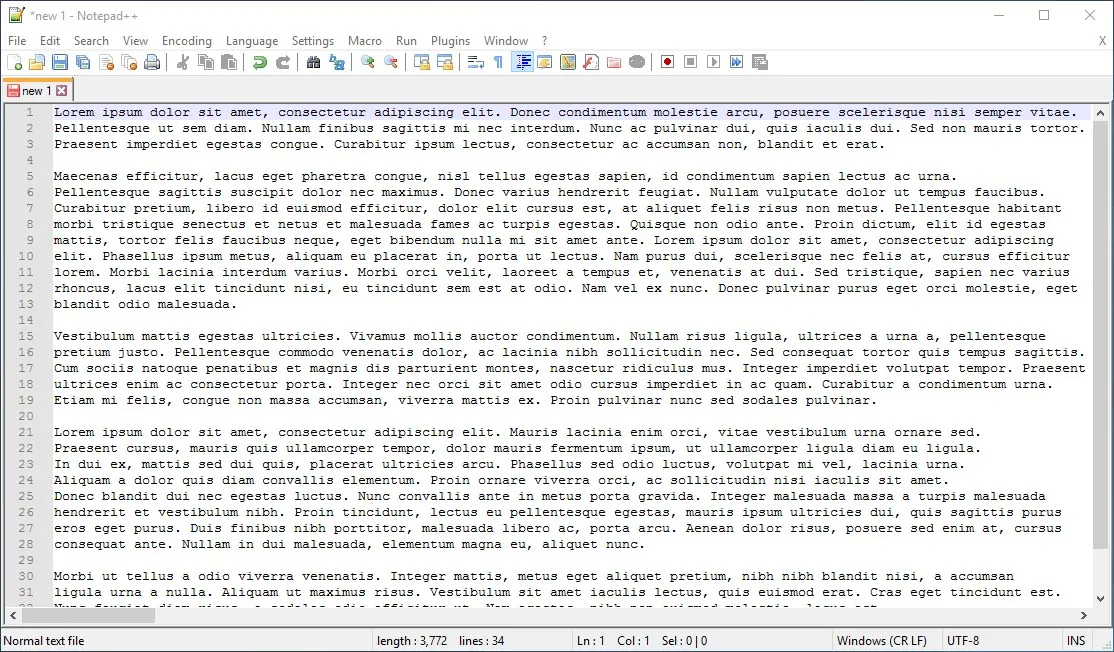
Task: Open the File menu
Action: pos(17,40)
